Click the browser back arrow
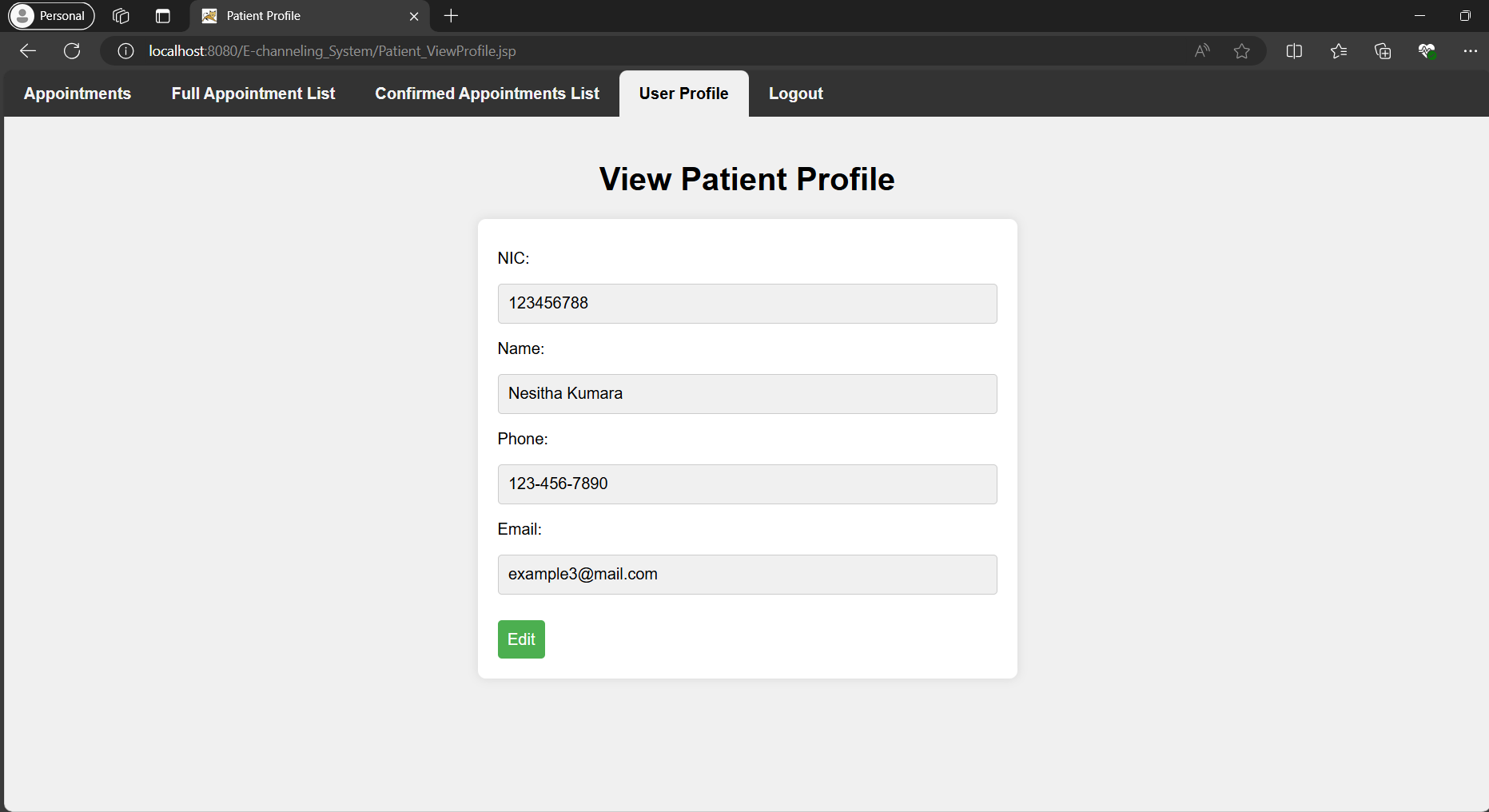This screenshot has height=812, width=1489. point(28,51)
